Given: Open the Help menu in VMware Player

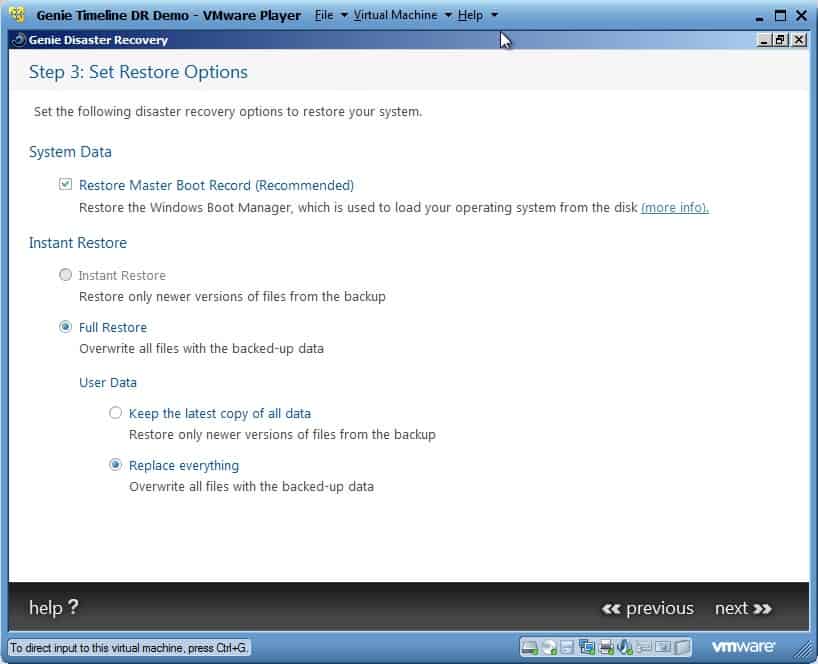Looking at the screenshot, I should pos(471,15).
